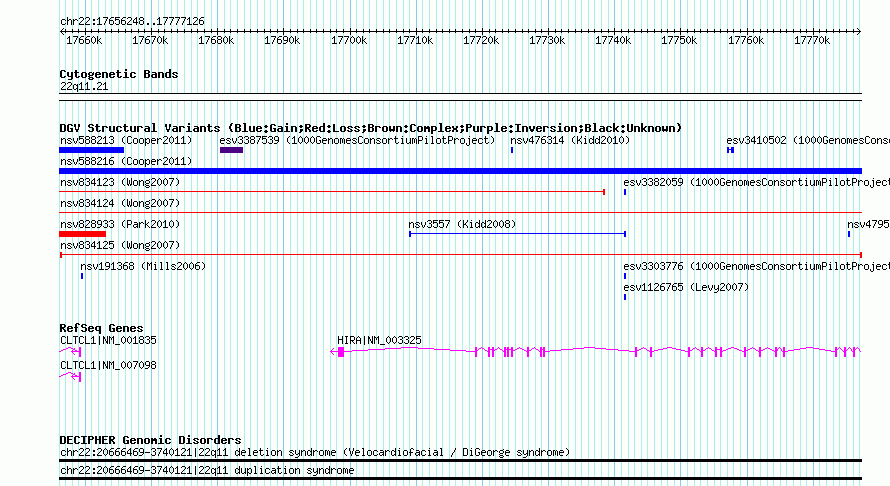Click esv3382059 small blue marker

point(625,192)
